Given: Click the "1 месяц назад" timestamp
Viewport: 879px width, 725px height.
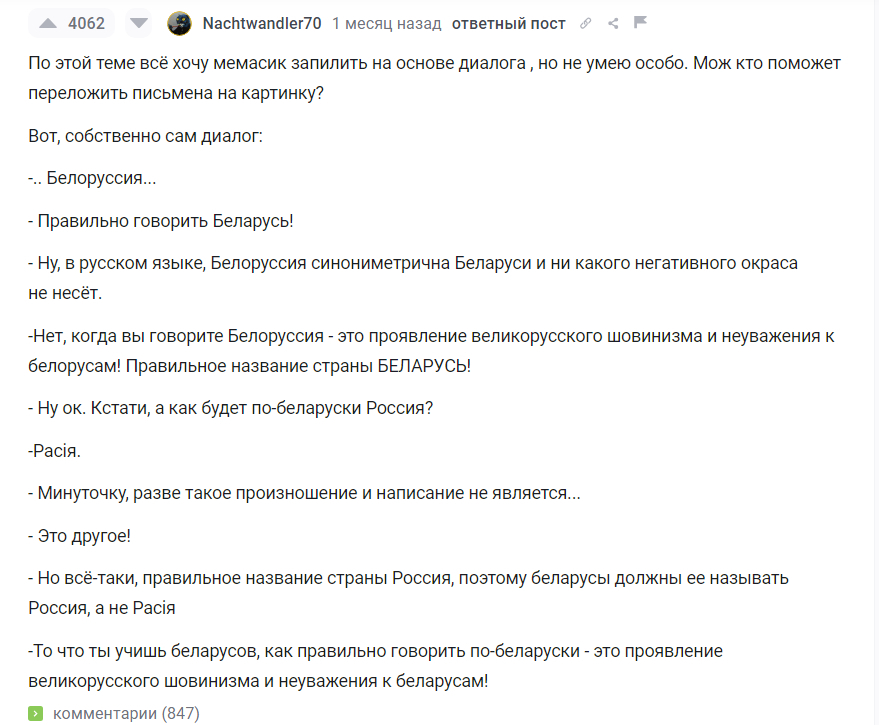Looking at the screenshot, I should [387, 23].
